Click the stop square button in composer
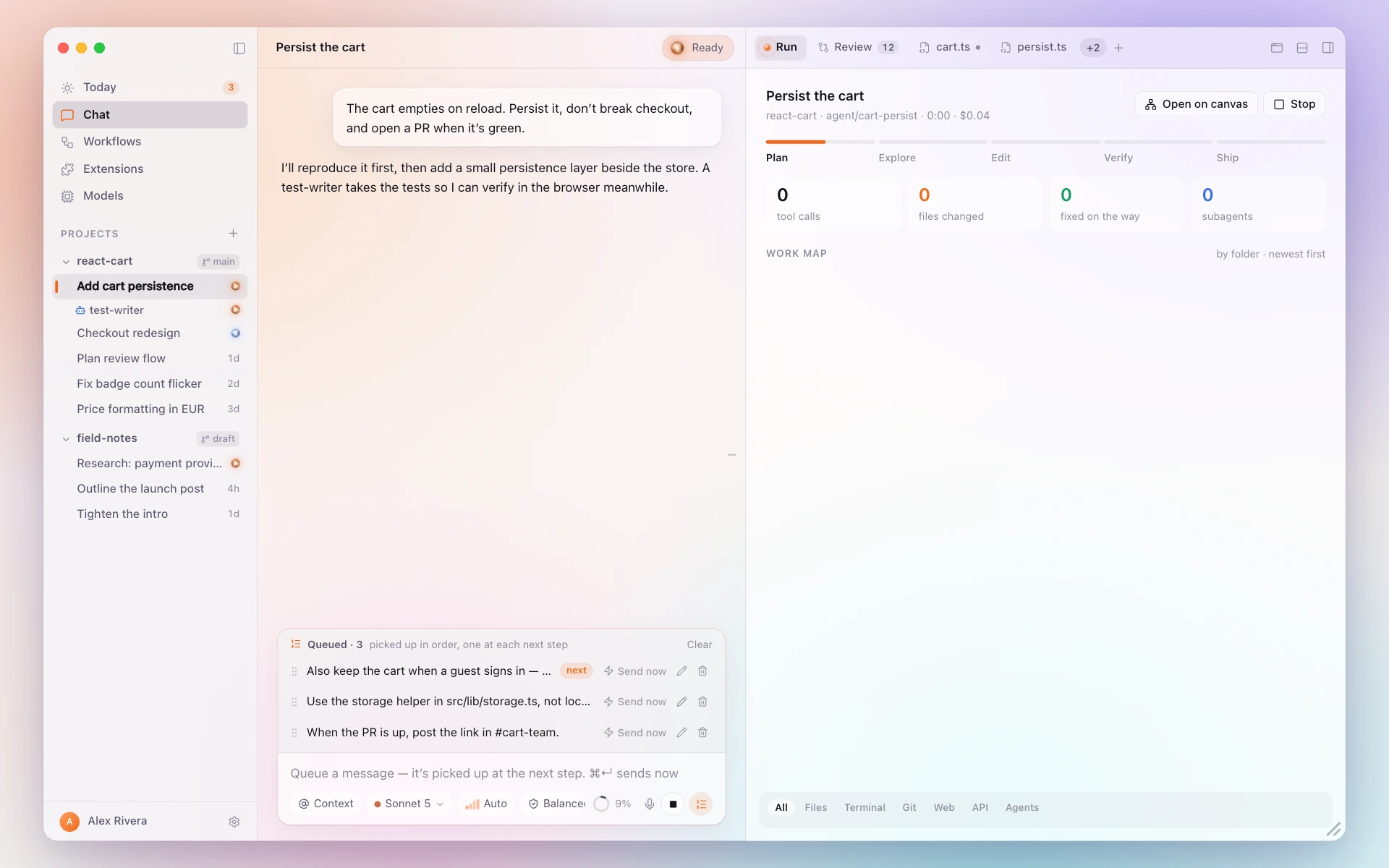Viewport: 1389px width, 868px height. tap(673, 804)
